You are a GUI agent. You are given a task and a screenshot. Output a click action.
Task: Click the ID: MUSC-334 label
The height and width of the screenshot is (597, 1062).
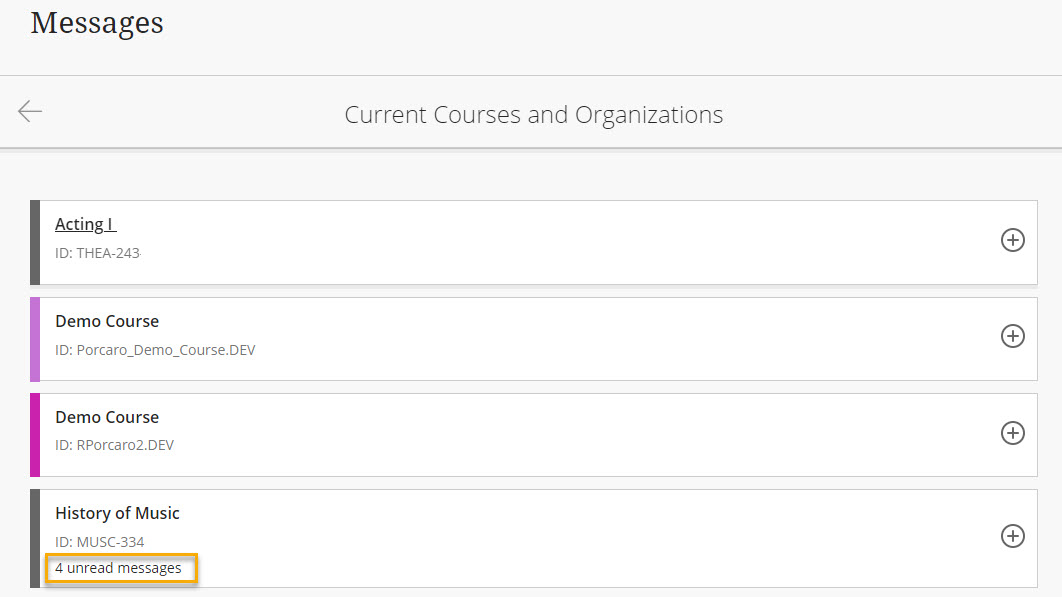tap(100, 542)
